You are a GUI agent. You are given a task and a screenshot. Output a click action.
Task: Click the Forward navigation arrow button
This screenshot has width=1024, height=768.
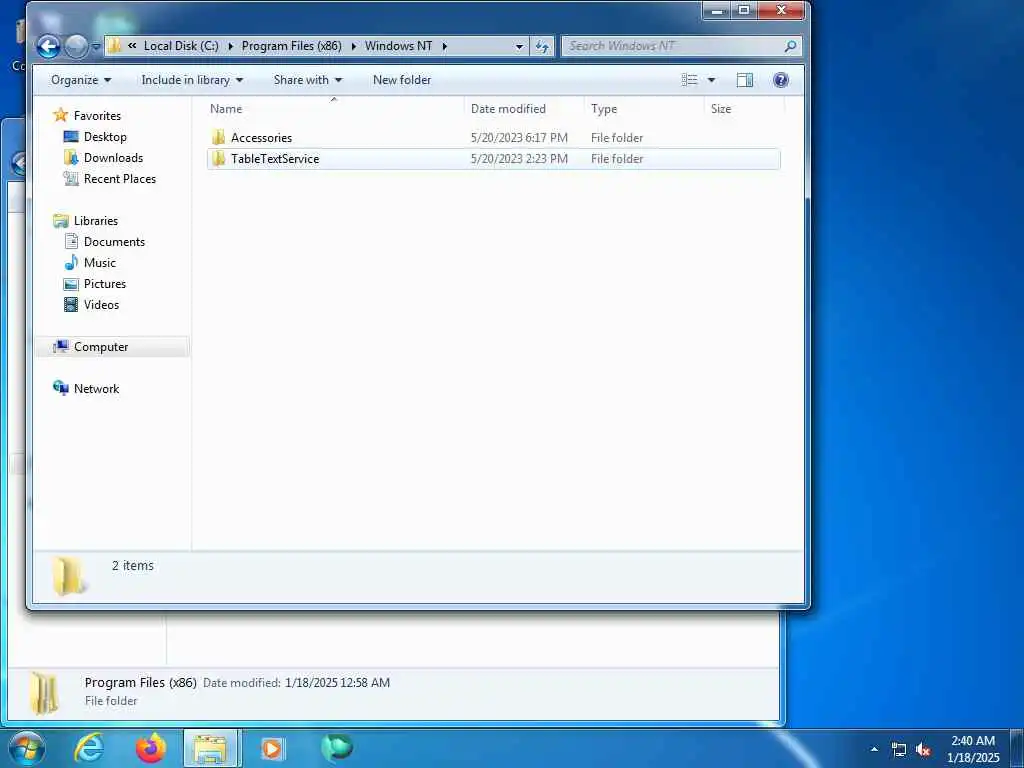[x=76, y=46]
